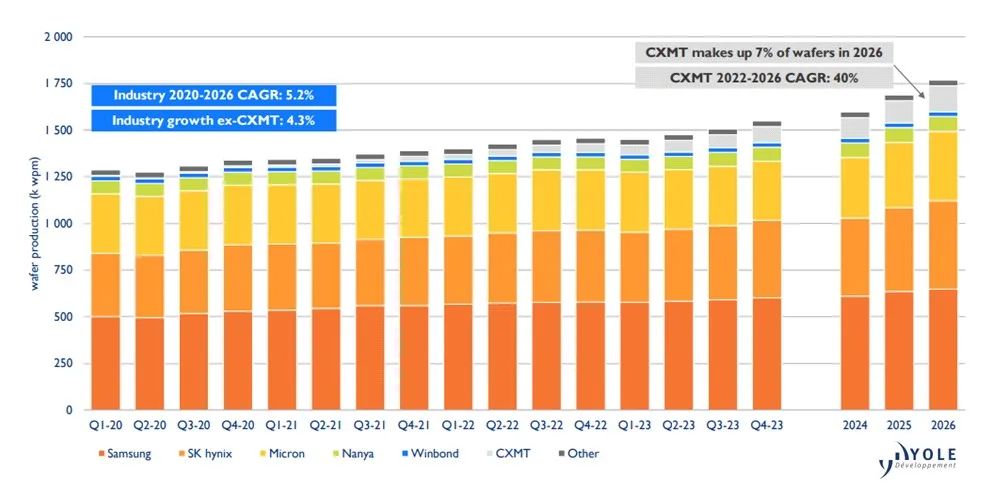Click the Micron segment of the Q2-20 bar
986x495 pixels.
150,226
